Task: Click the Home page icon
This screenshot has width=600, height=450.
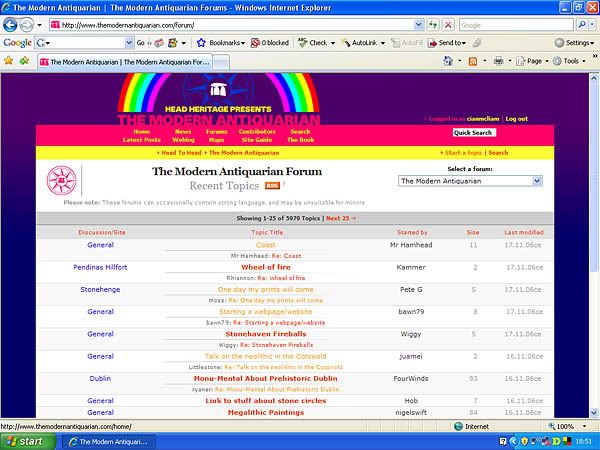Action: pyautogui.click(x=448, y=61)
